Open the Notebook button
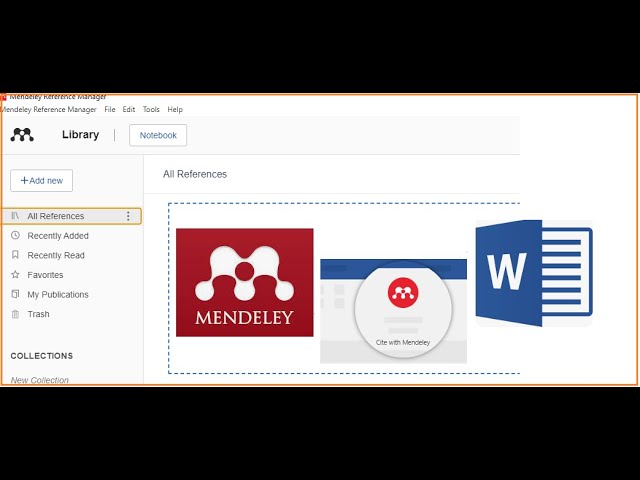This screenshot has height=480, width=640. pos(158,135)
